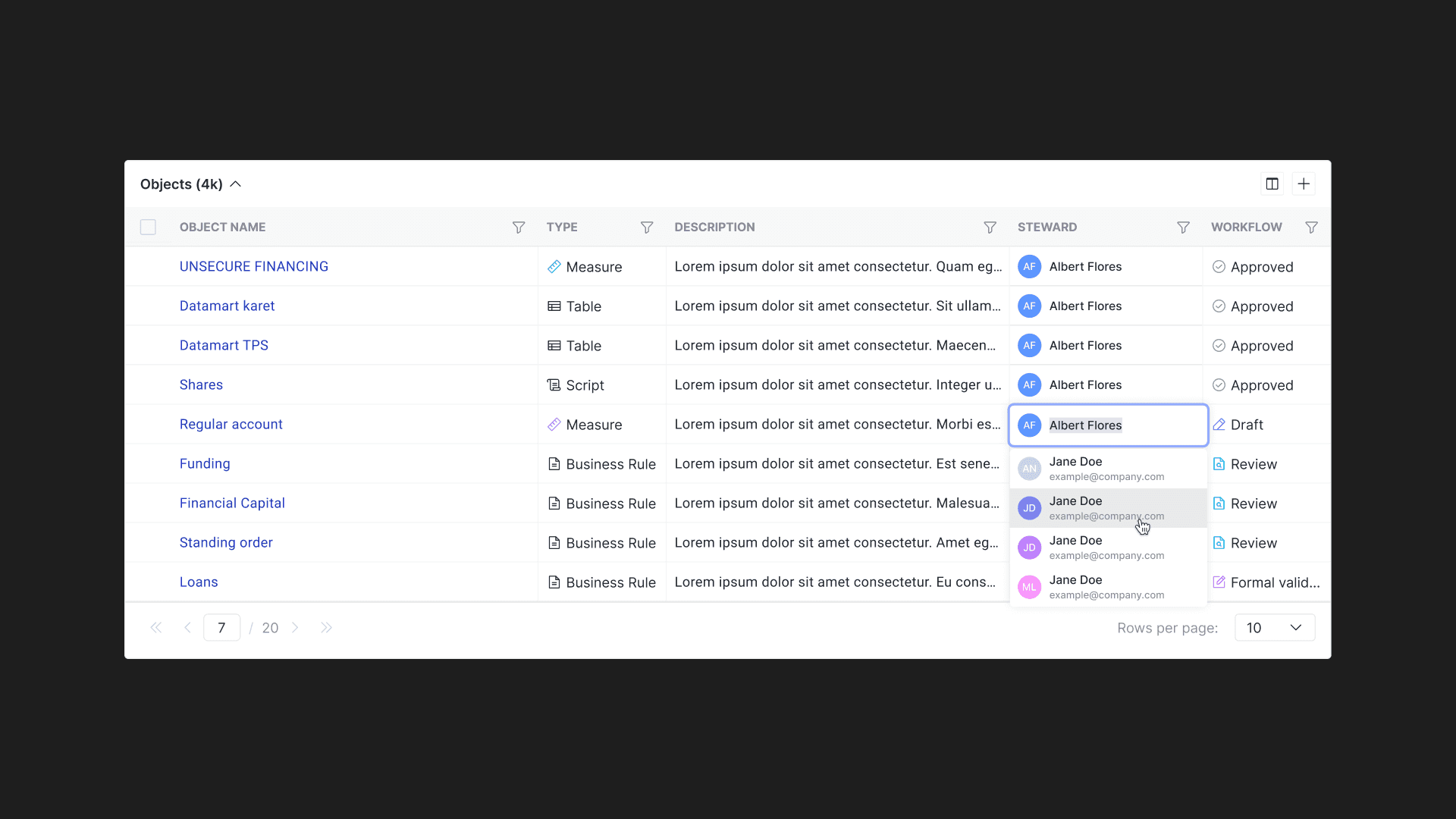
Task: Click AF avatar in Shares row
Action: pyautogui.click(x=1029, y=385)
